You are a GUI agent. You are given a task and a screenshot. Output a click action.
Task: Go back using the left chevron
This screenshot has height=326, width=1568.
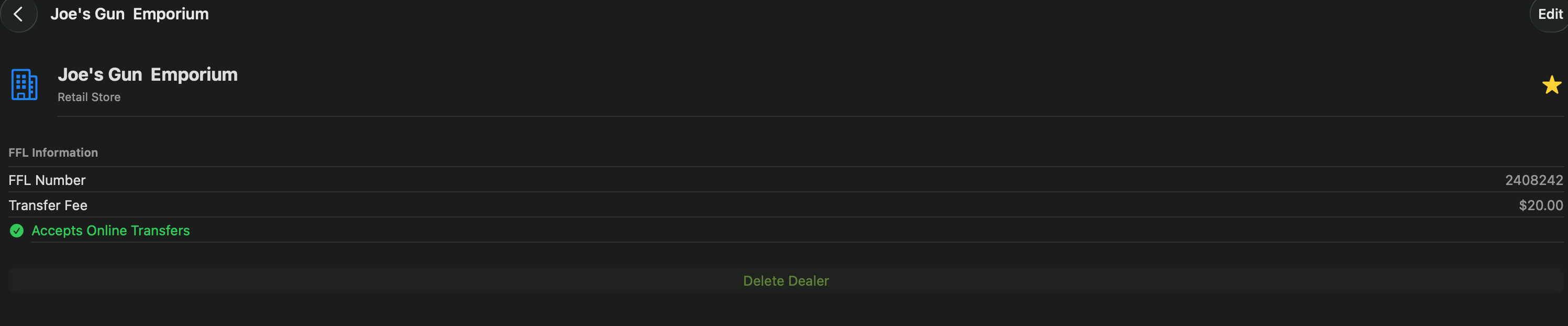[x=18, y=14]
